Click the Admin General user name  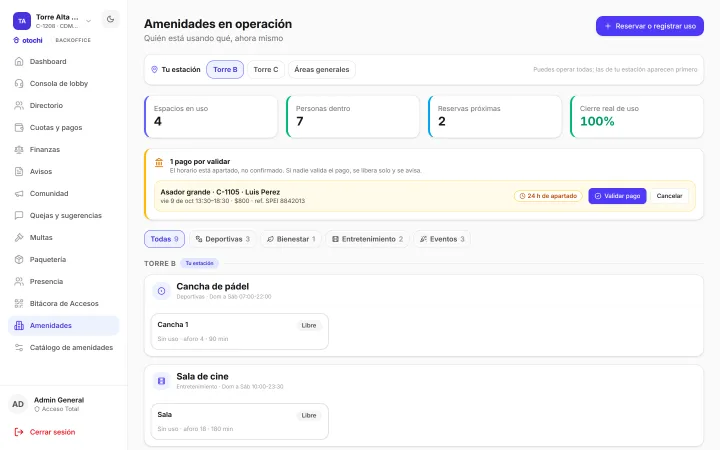[59, 400]
